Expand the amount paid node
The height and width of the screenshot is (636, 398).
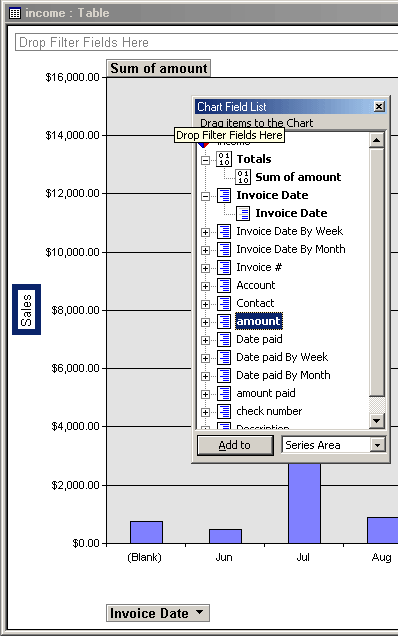pos(205,395)
